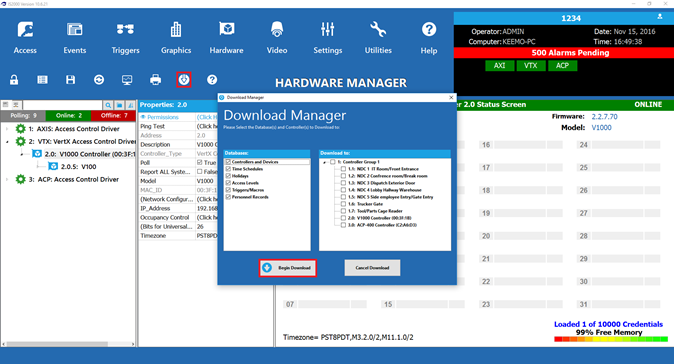Image resolution: width=674 pixels, height=364 pixels.
Task: Click the 500 Alarms Pending banner
Action: [564, 53]
